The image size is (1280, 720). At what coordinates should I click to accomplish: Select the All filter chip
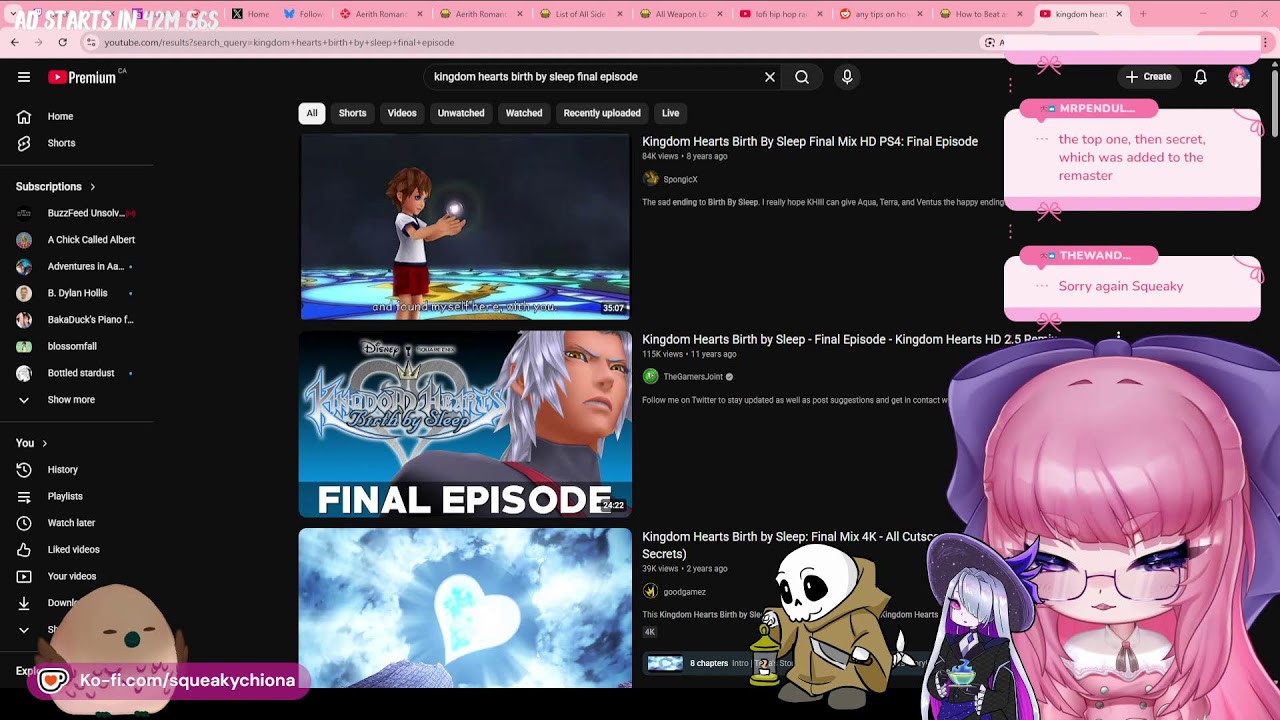tap(312, 113)
